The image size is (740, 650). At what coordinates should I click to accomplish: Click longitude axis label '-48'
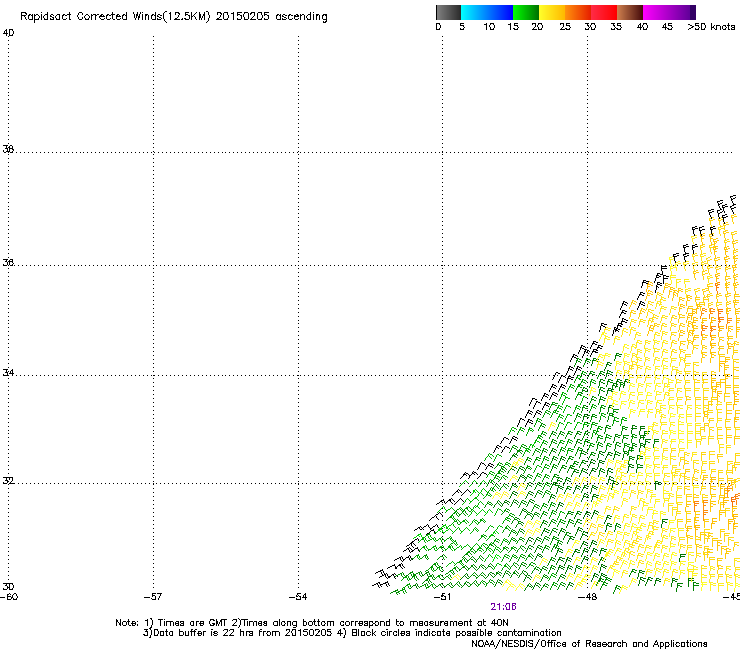click(x=588, y=597)
